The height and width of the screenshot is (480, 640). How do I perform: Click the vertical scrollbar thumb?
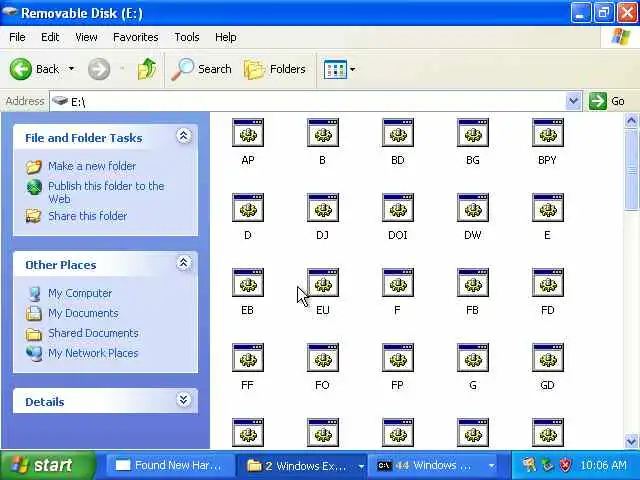click(631, 170)
